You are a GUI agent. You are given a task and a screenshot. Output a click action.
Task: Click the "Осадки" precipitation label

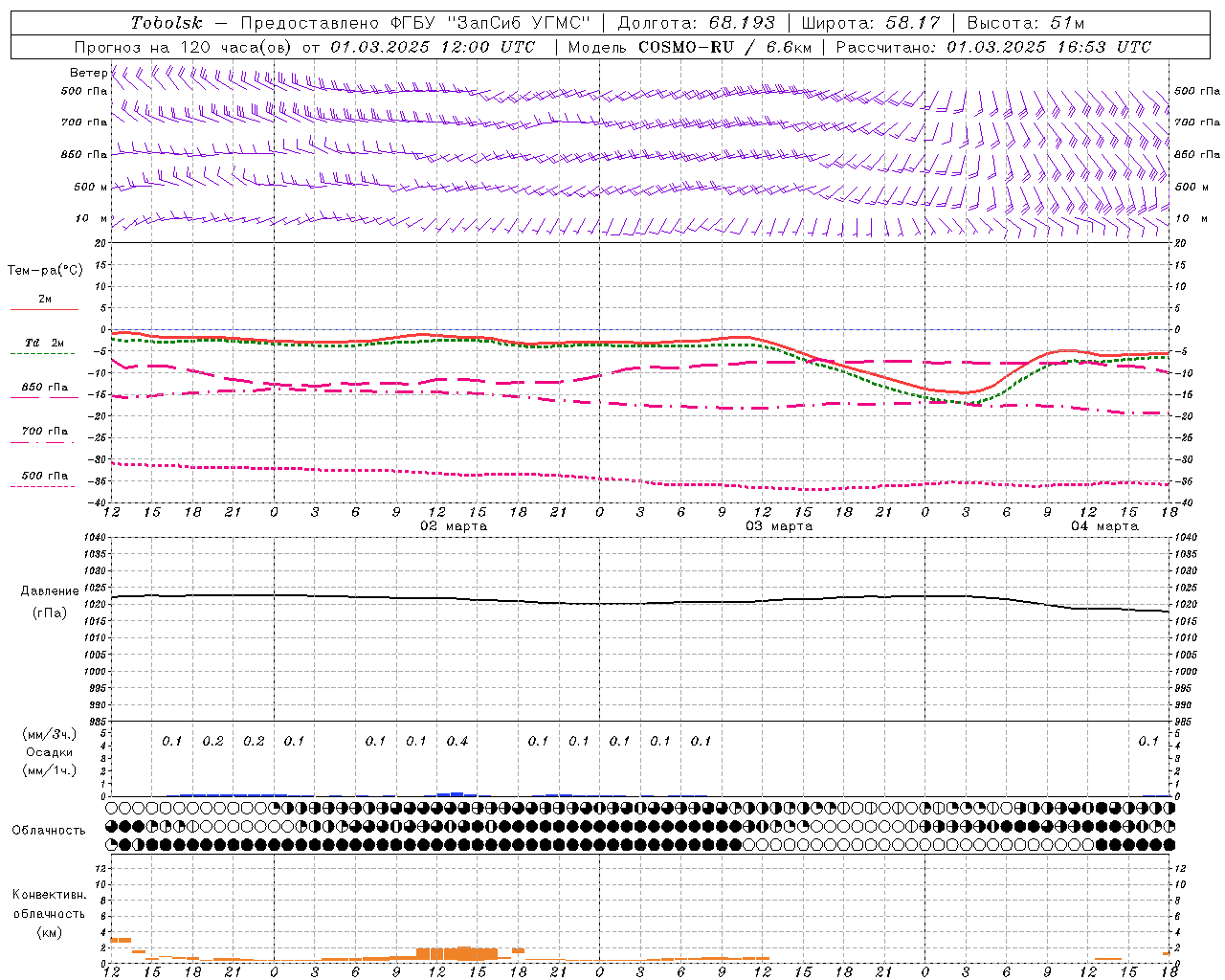(x=50, y=752)
